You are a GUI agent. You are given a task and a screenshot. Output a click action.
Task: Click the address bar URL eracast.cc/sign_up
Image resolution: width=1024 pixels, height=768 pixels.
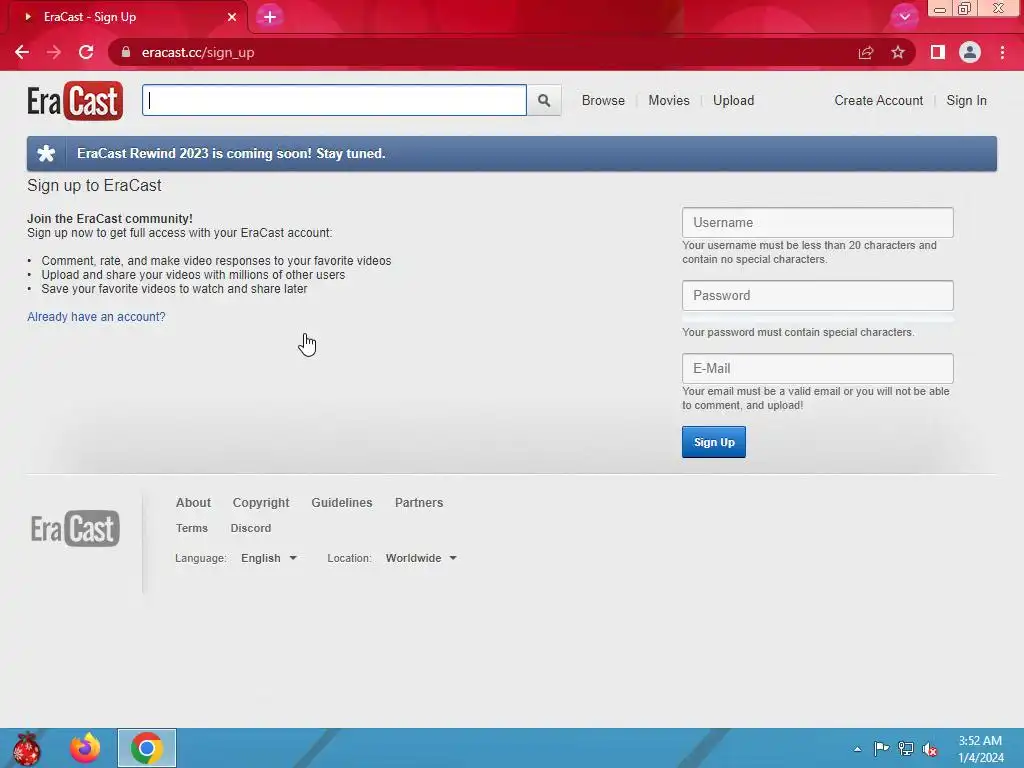(198, 52)
